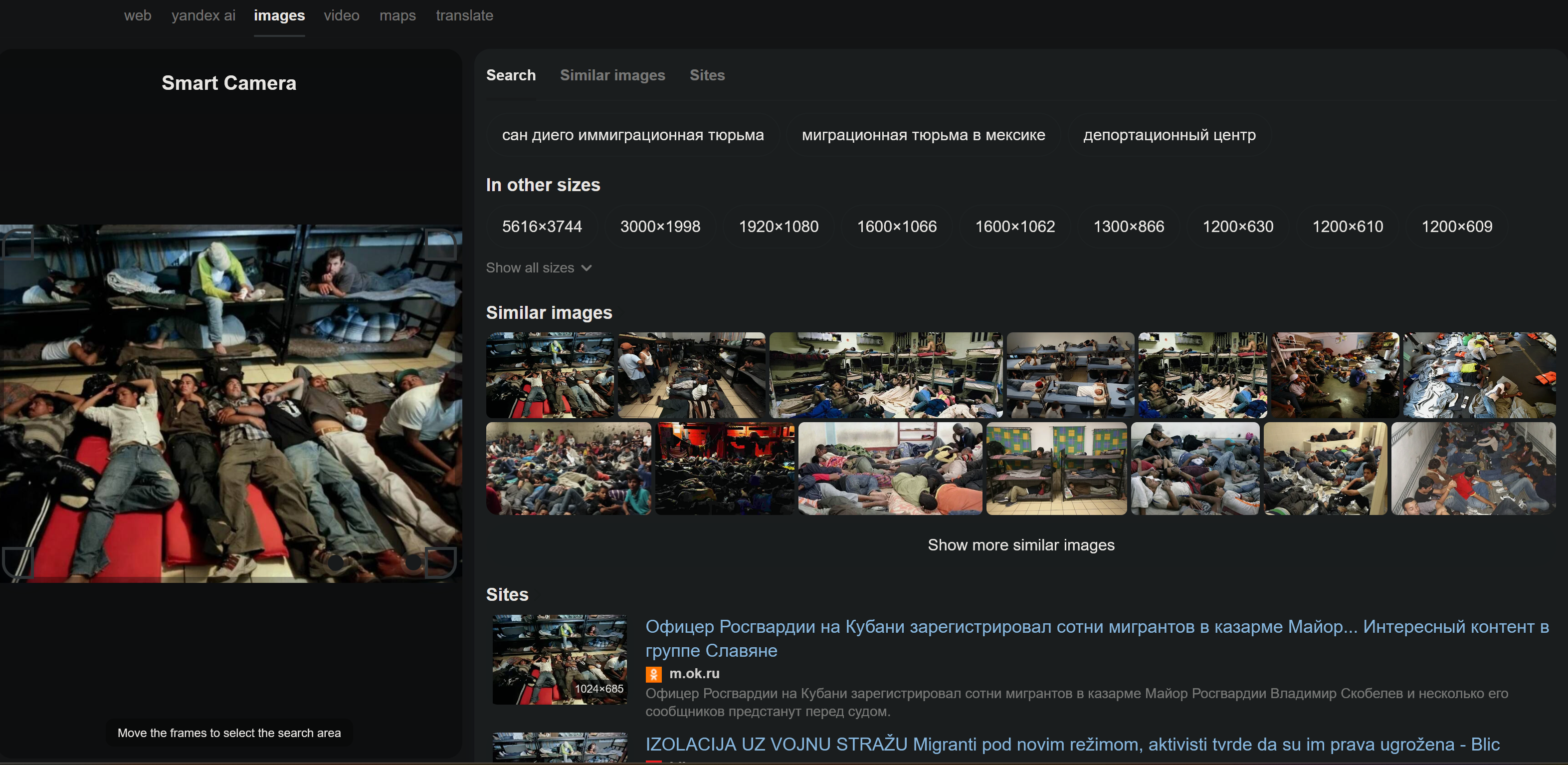The height and width of the screenshot is (765, 1568).
Task: Go to the maps tab
Action: (x=397, y=15)
